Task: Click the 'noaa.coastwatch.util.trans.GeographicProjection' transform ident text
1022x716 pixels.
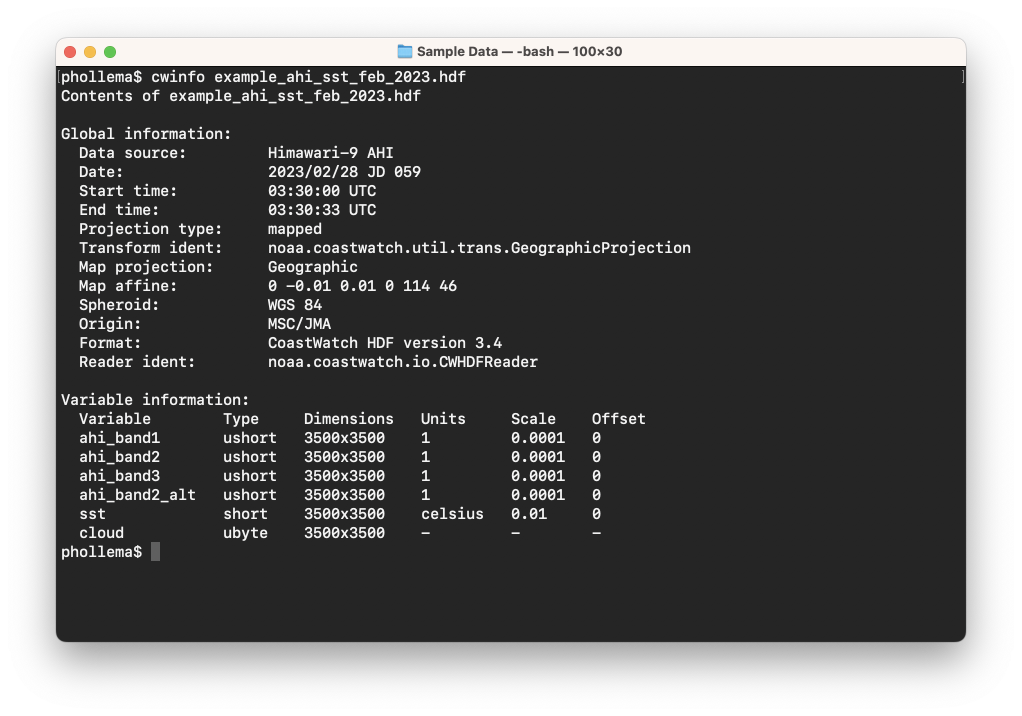Action: pyautogui.click(x=479, y=248)
